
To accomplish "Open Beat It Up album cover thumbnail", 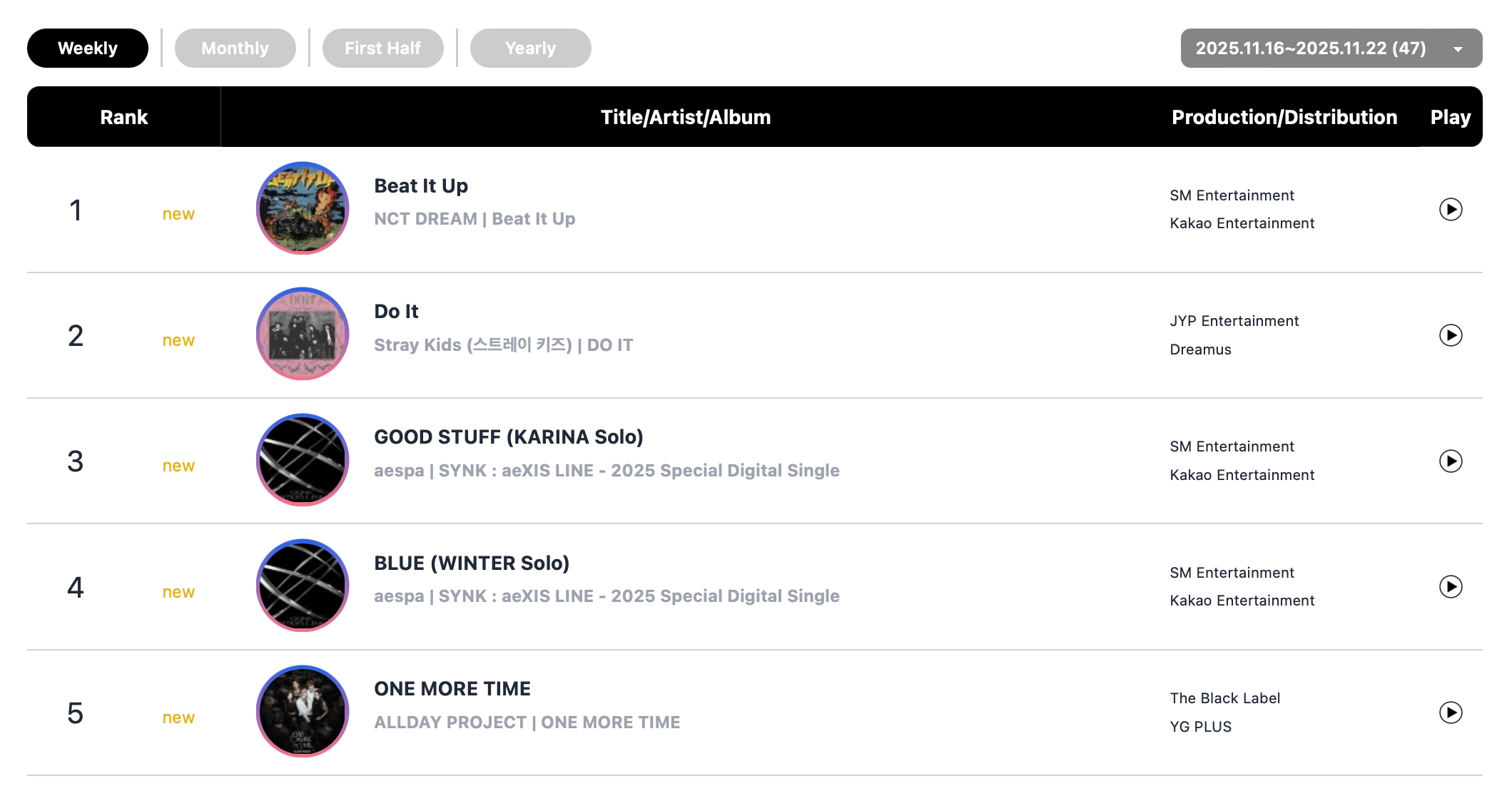I will (x=303, y=208).
